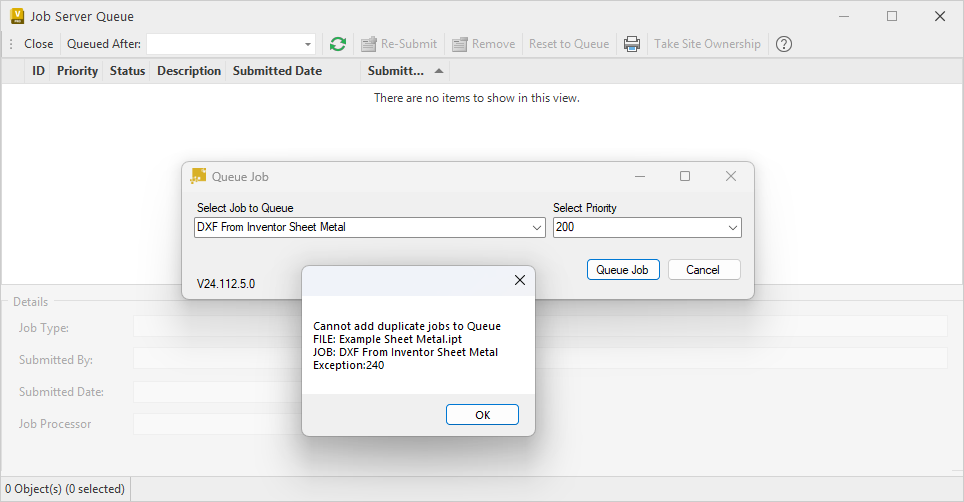Image resolution: width=964 pixels, height=502 pixels.
Task: Click Remove toolbar button
Action: [x=484, y=44]
